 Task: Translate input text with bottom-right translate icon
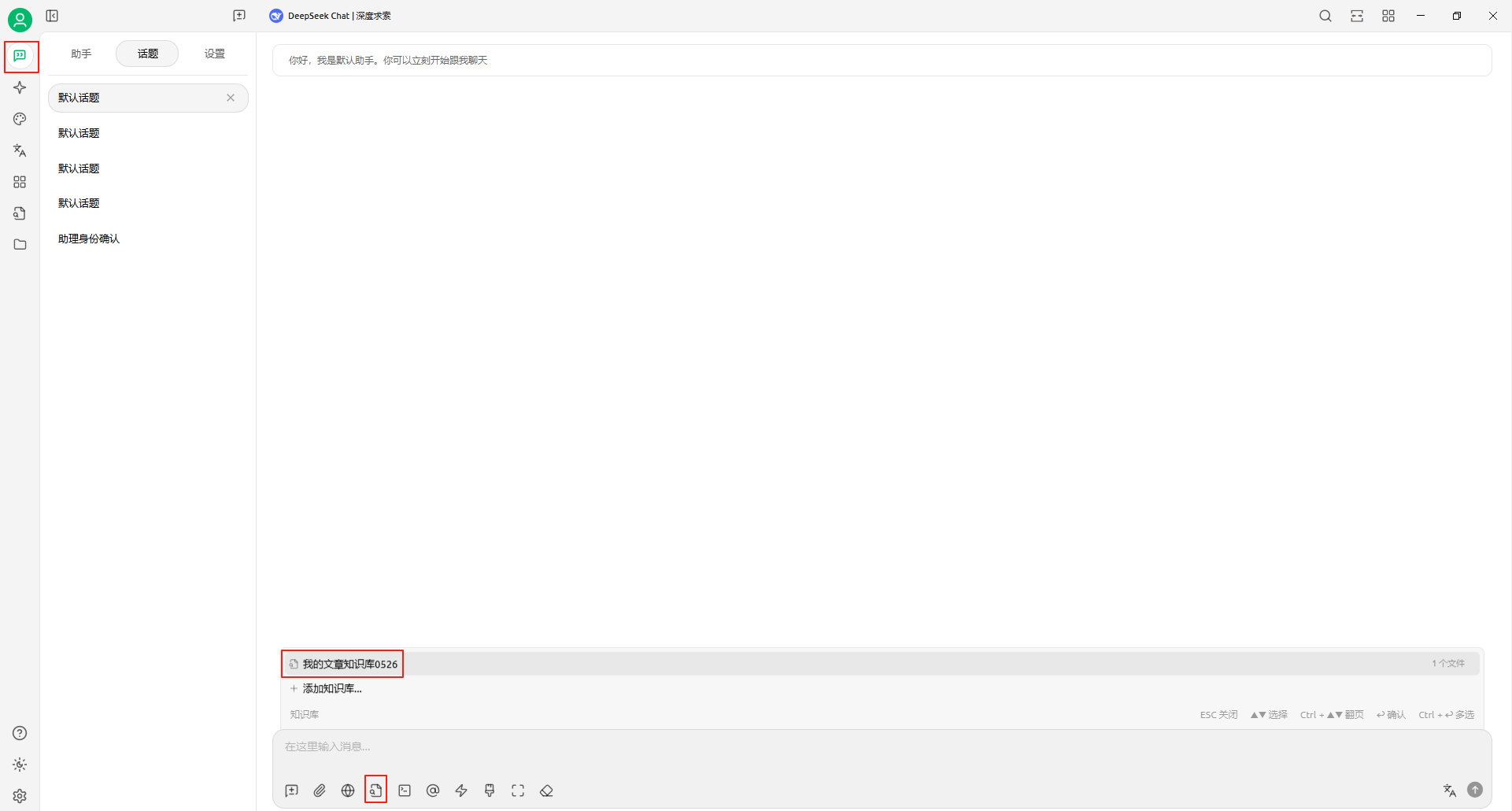coord(1450,790)
